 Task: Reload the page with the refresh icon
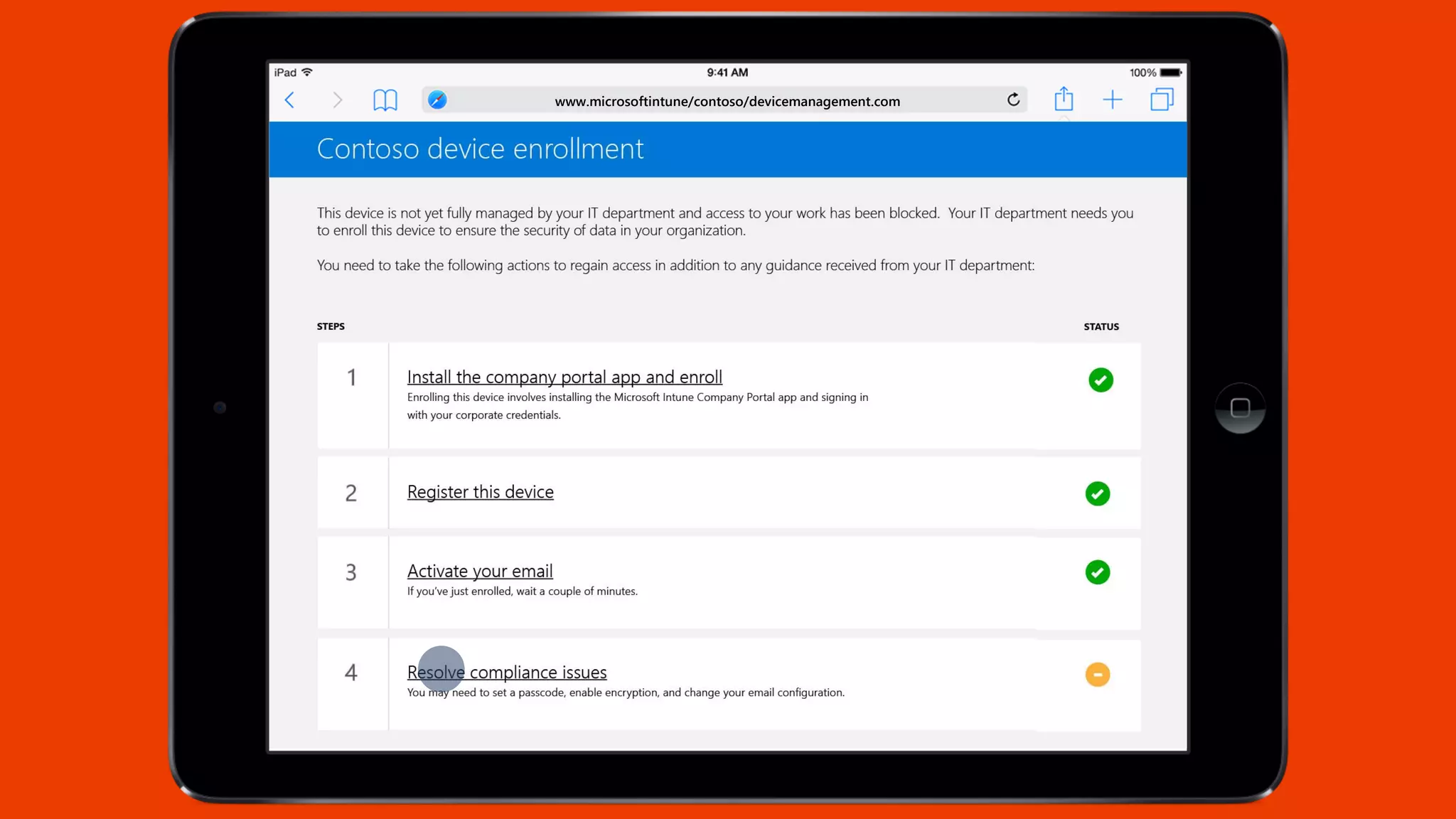coord(1013,100)
